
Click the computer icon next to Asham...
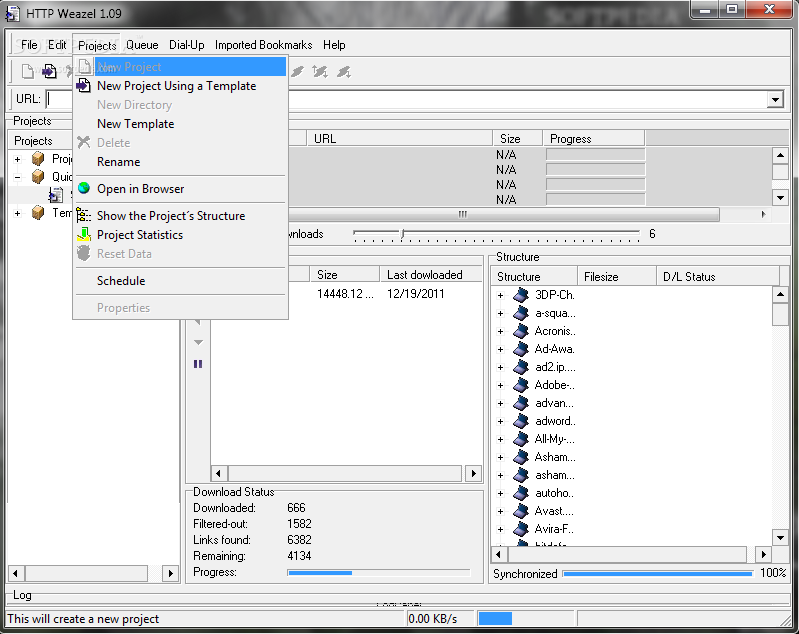(521, 457)
